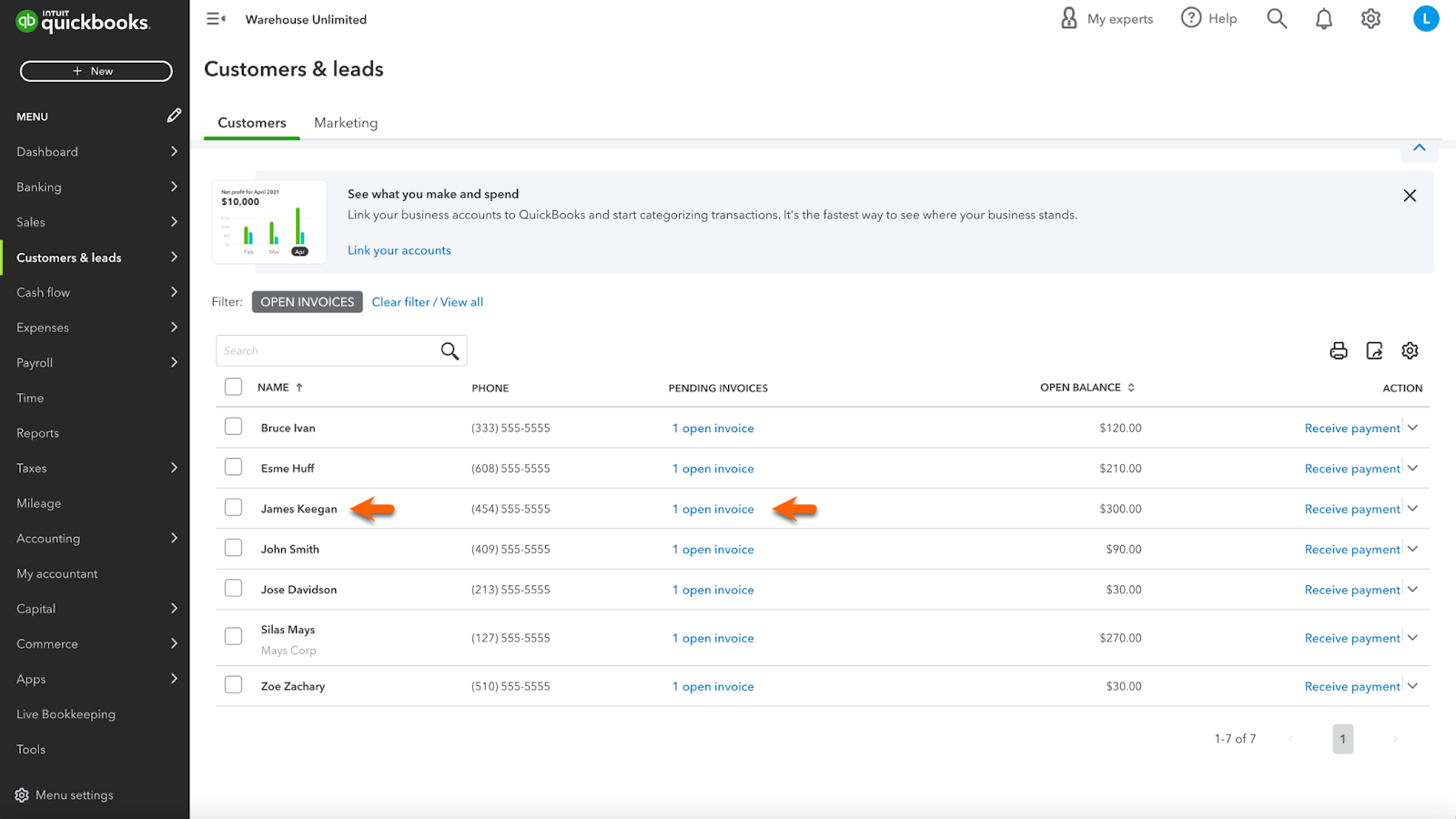Switch to the Marketing tab
The image size is (1456, 819).
pos(346,123)
